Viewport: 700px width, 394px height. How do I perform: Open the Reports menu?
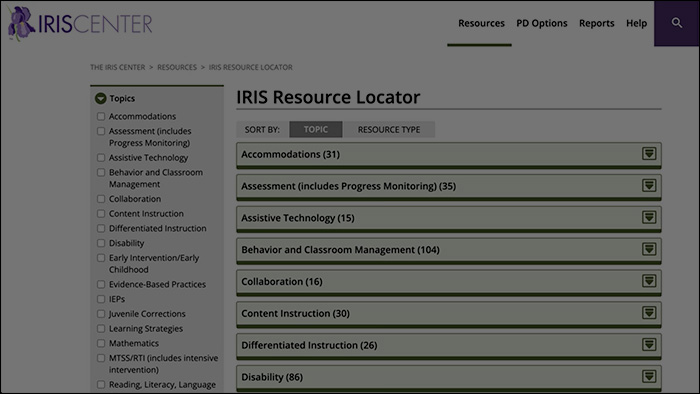coord(596,23)
